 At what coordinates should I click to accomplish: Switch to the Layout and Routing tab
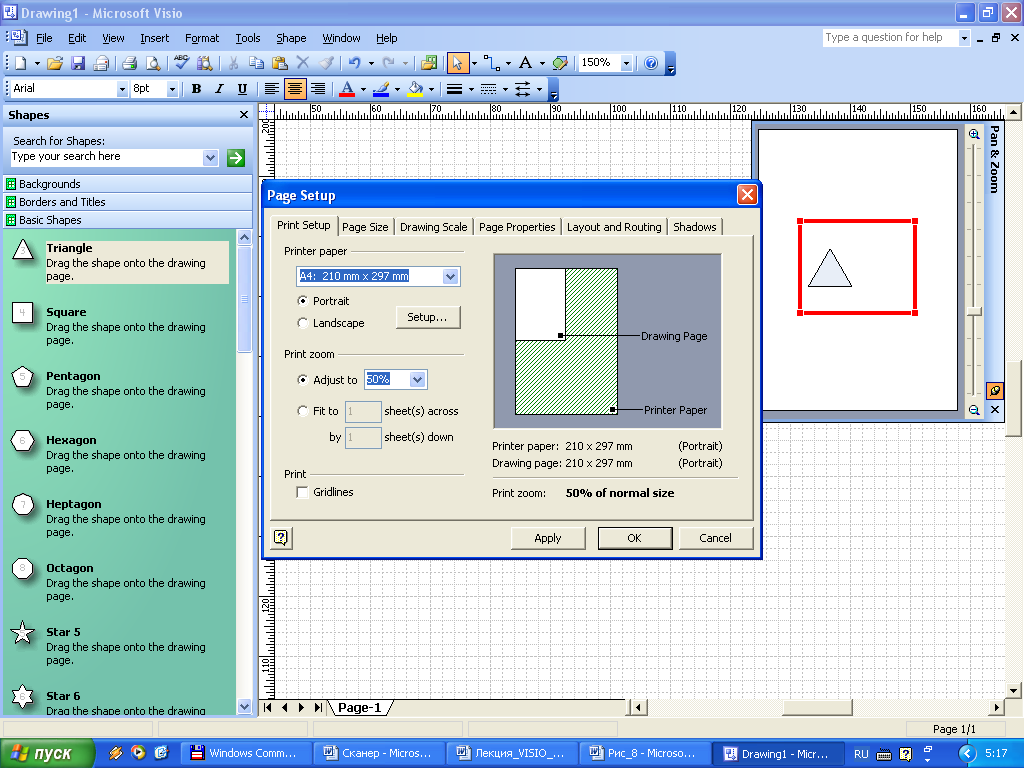[x=614, y=227]
